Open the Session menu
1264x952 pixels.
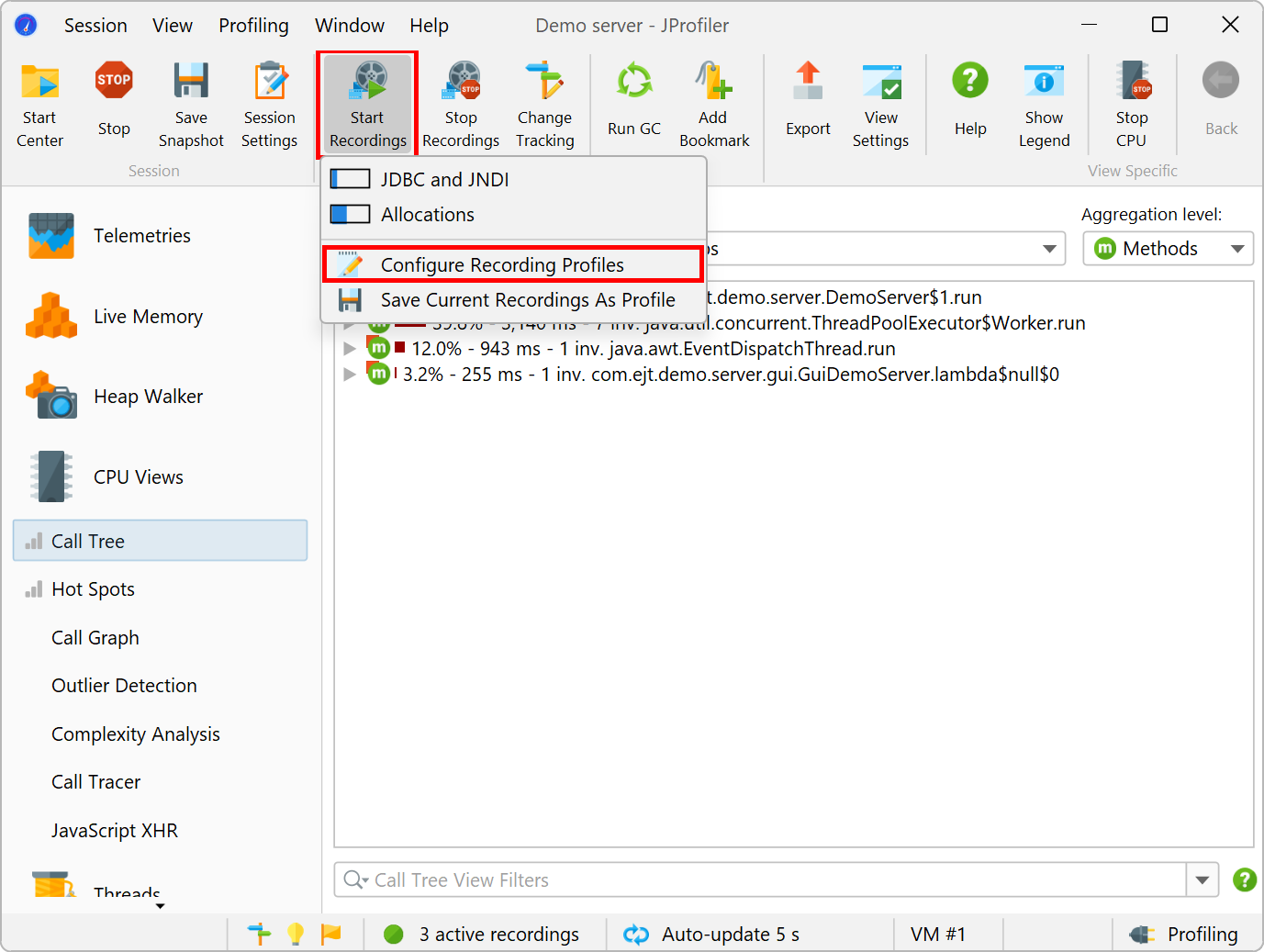coord(95,26)
